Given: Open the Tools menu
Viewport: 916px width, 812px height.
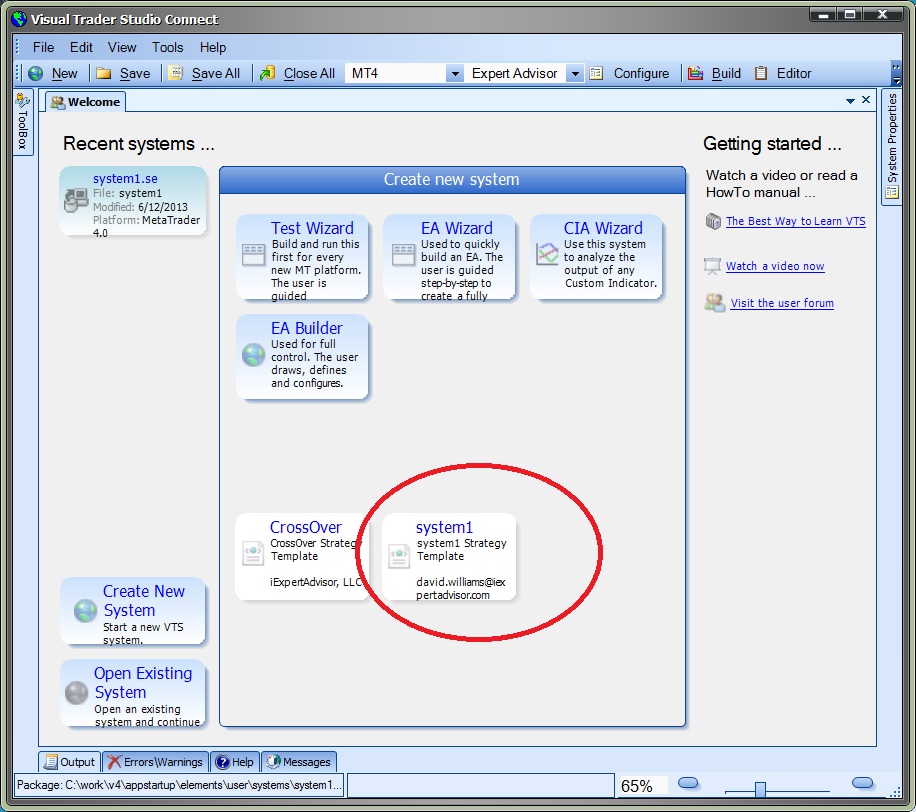Looking at the screenshot, I should click(x=168, y=47).
